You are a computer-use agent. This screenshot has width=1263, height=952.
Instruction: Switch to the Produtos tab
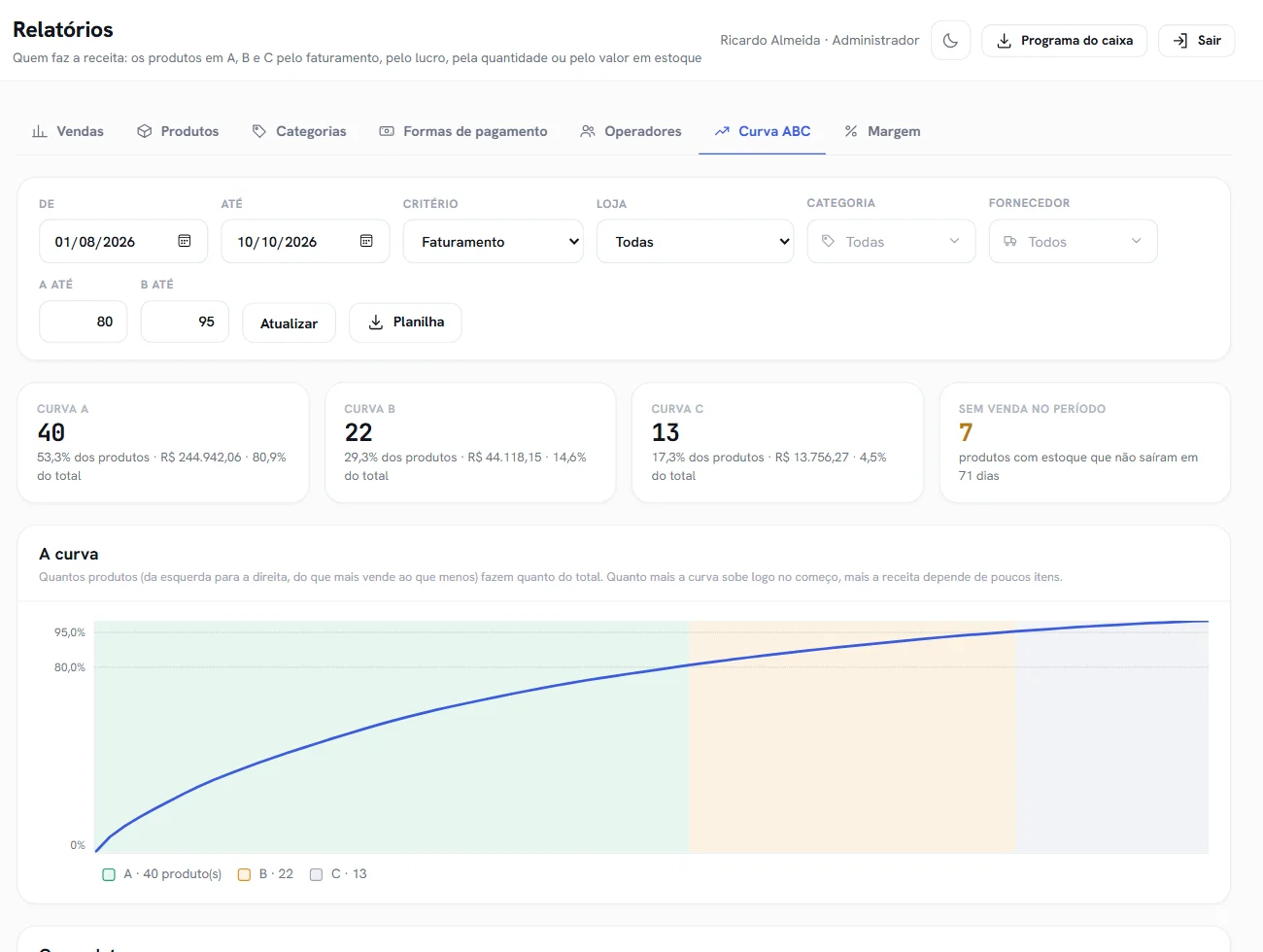[178, 131]
